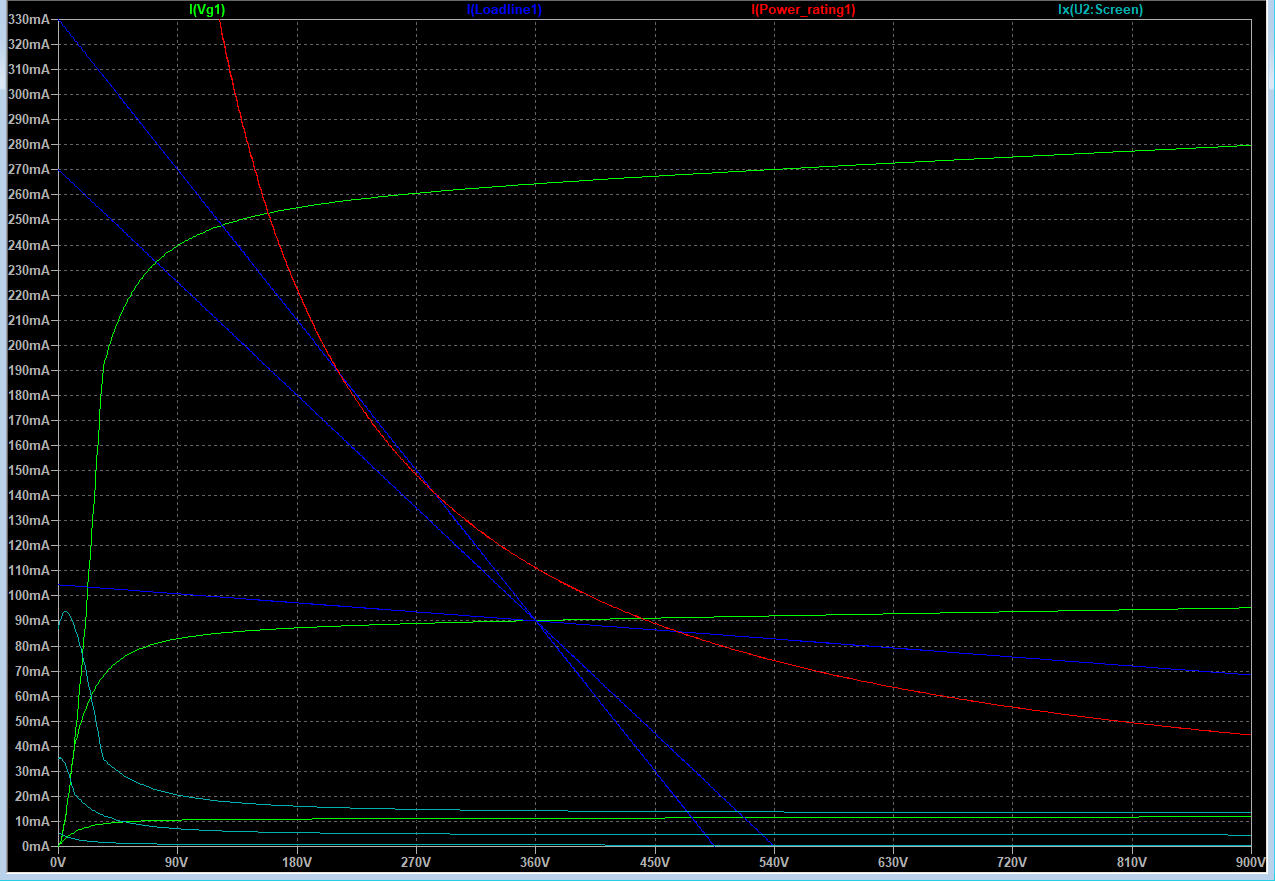Click the I(Vg1) trace label

click(207, 9)
